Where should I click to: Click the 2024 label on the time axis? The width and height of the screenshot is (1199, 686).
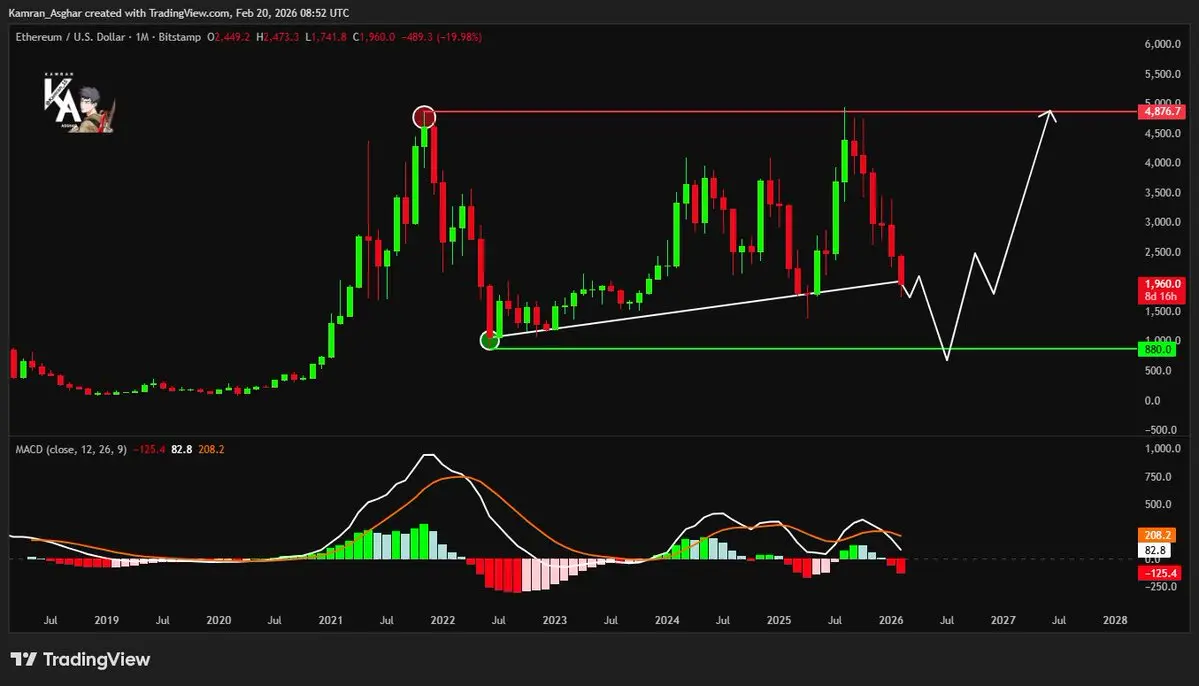(667, 620)
